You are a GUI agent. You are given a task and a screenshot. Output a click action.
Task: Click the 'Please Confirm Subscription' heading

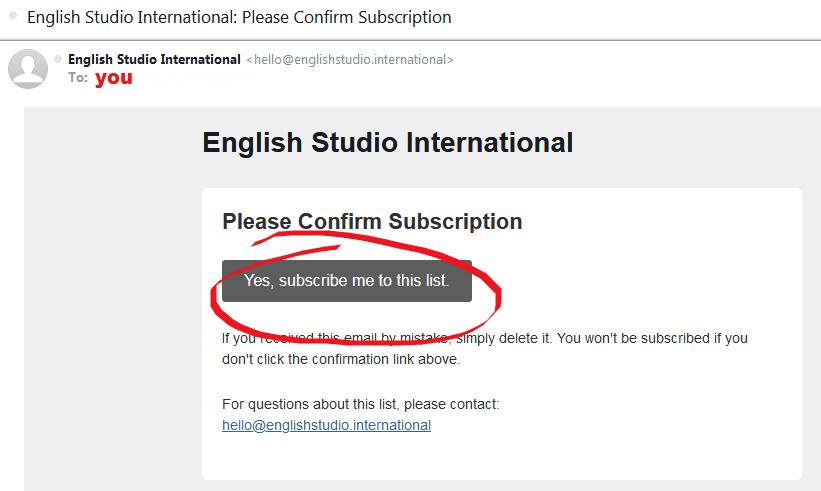pyautogui.click(x=372, y=221)
